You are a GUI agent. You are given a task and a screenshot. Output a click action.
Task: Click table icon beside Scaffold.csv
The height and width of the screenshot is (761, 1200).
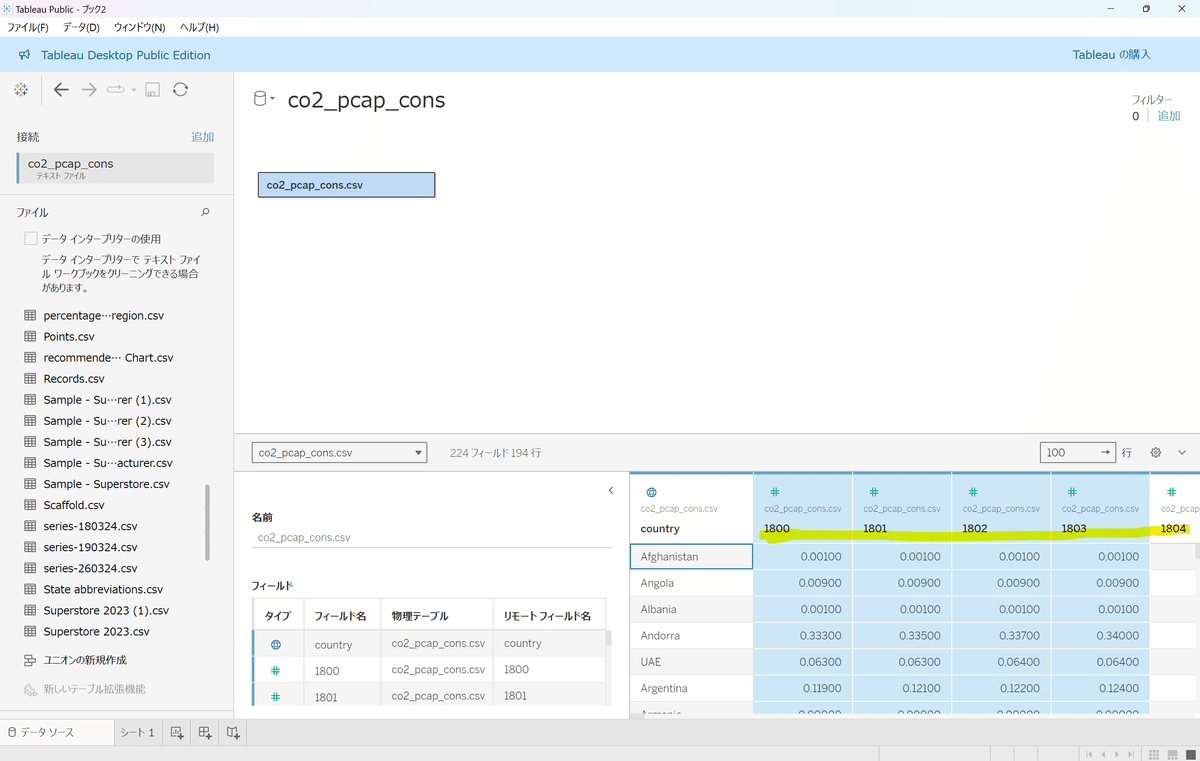(30, 505)
